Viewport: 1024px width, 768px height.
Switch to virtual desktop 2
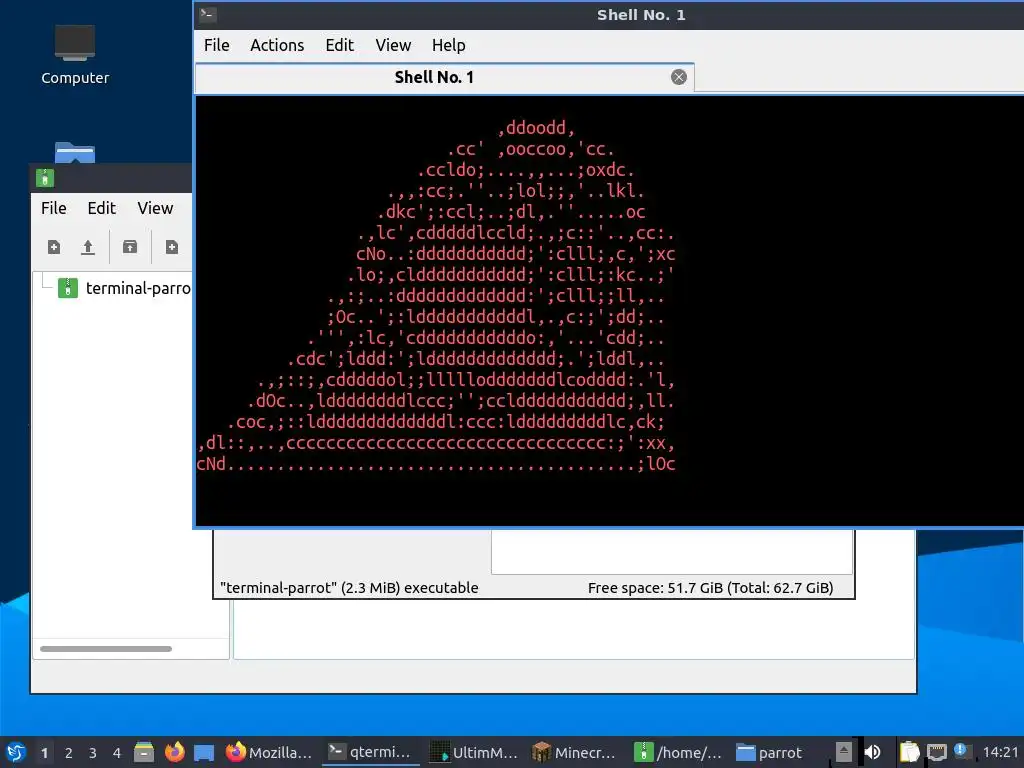coord(69,752)
